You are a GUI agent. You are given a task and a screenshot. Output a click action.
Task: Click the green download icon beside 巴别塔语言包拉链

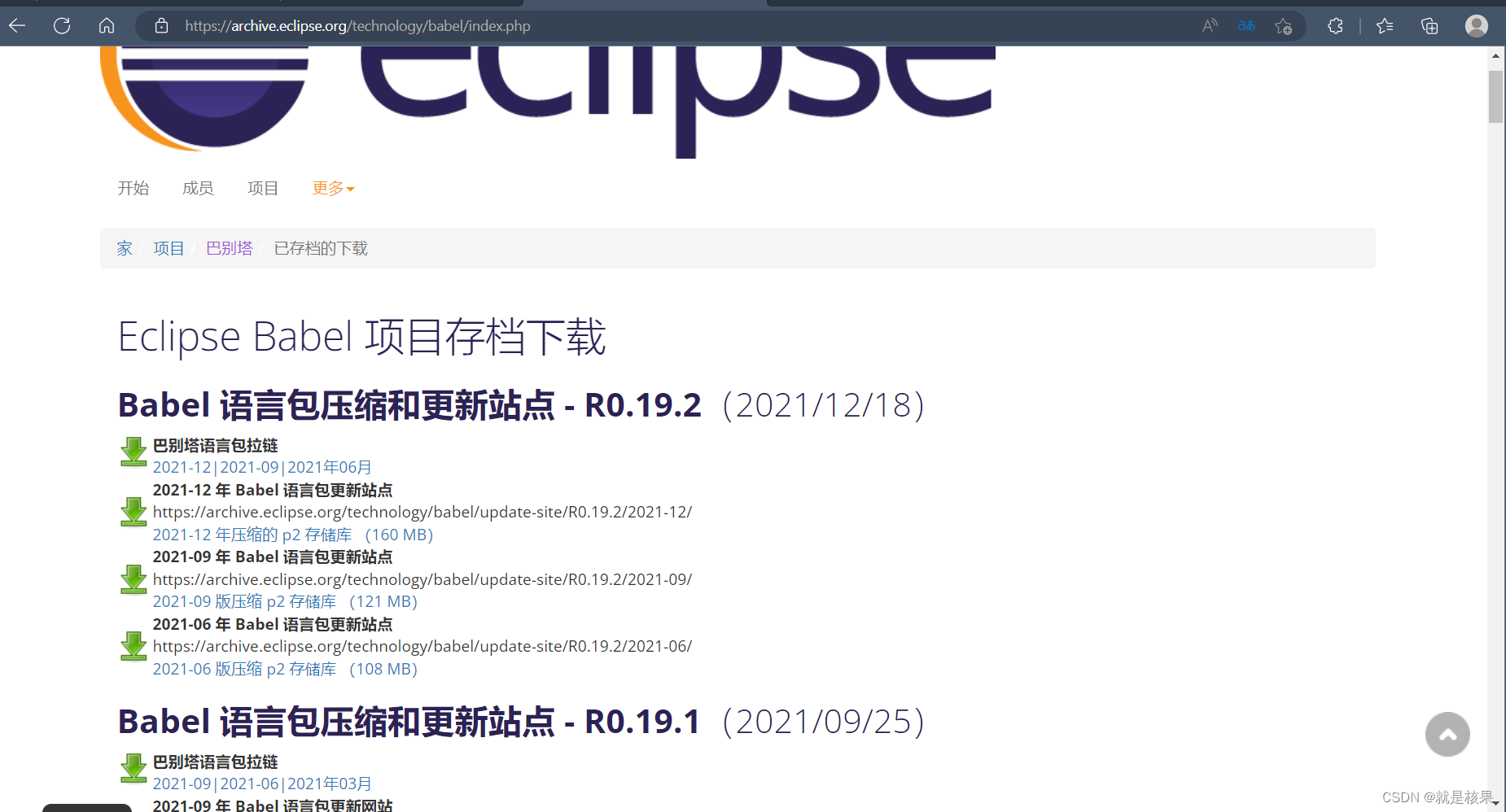[133, 452]
